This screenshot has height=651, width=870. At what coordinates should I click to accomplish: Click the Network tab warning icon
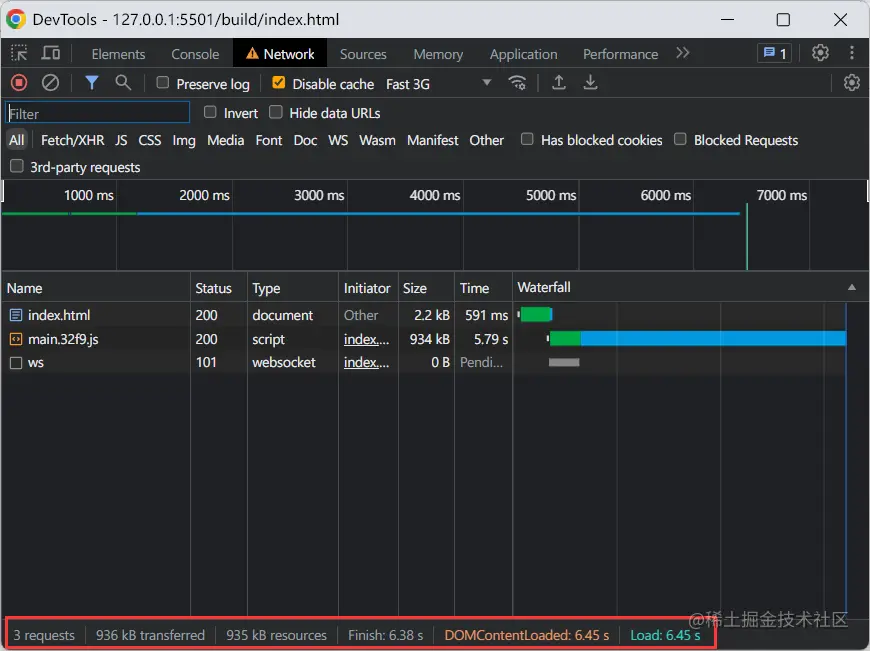point(252,53)
